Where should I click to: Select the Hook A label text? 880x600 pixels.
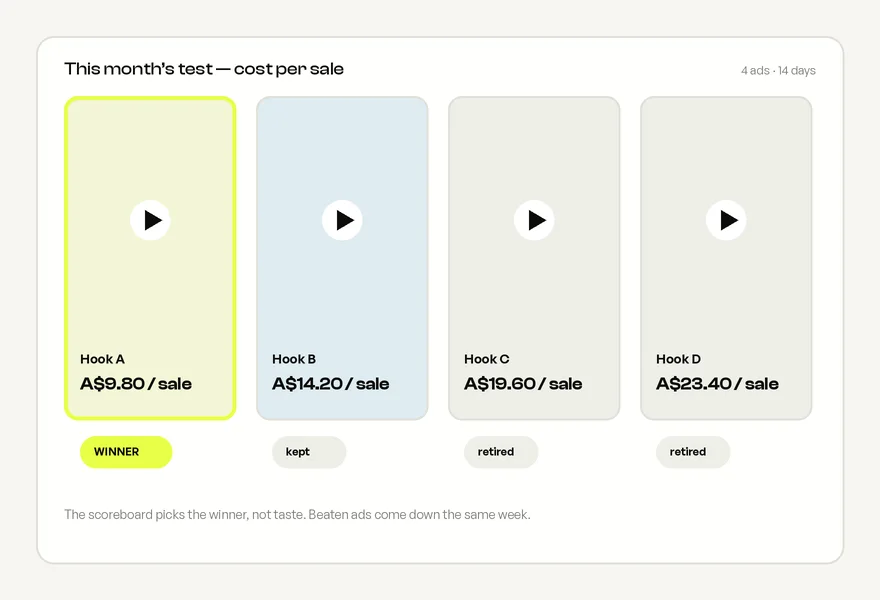click(x=102, y=359)
